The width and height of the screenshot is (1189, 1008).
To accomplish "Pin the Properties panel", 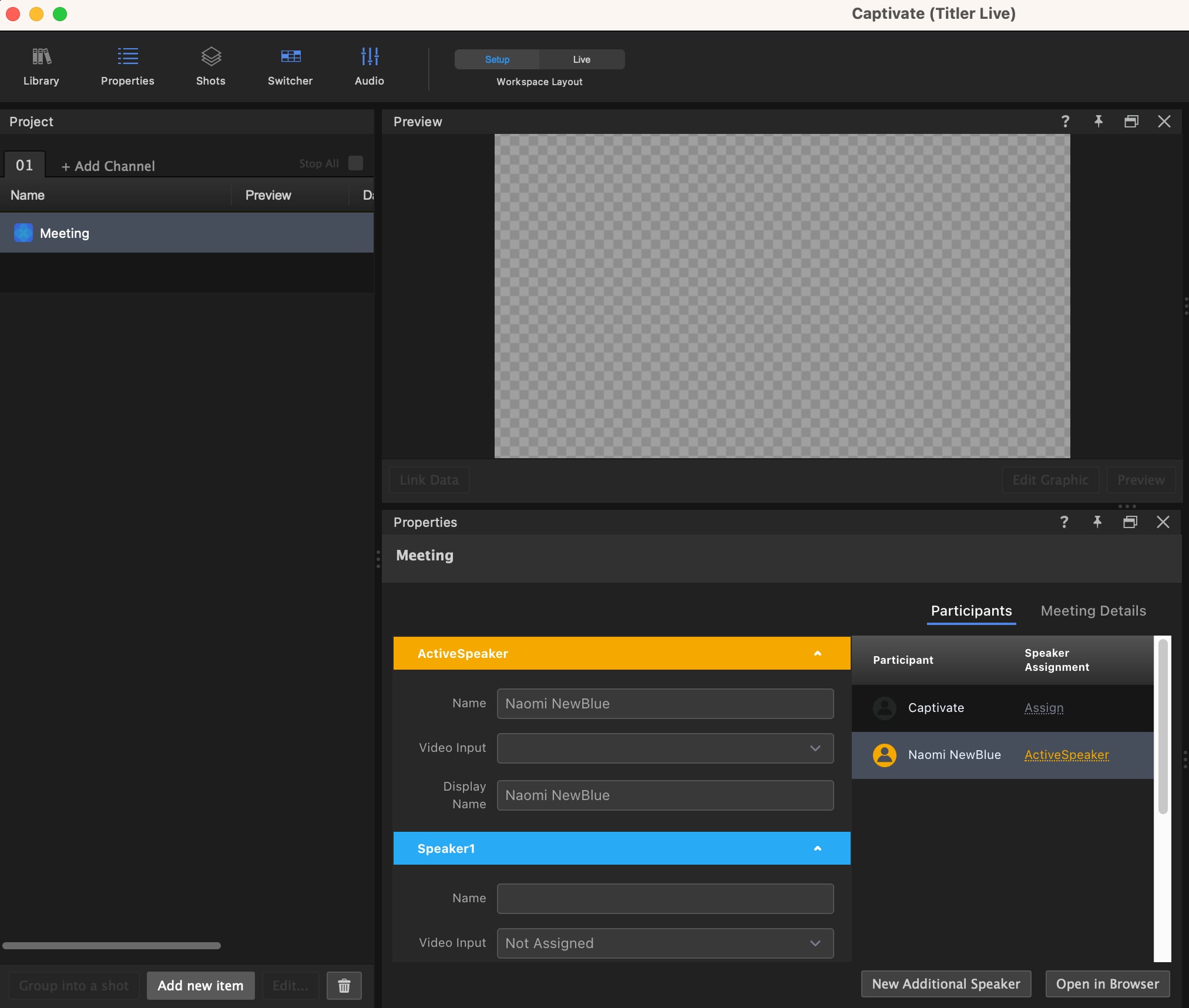I will coord(1097,522).
